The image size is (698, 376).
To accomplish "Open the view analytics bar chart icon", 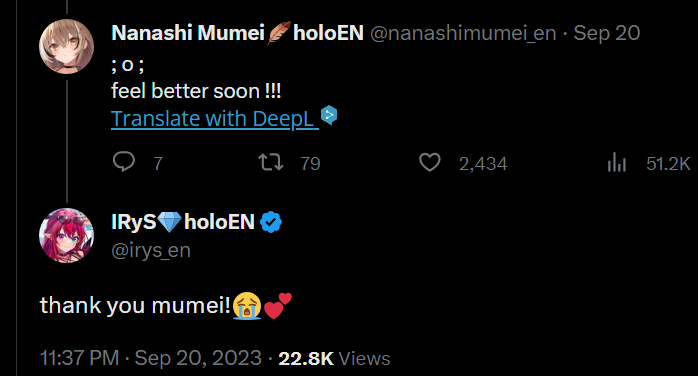I will [x=617, y=162].
